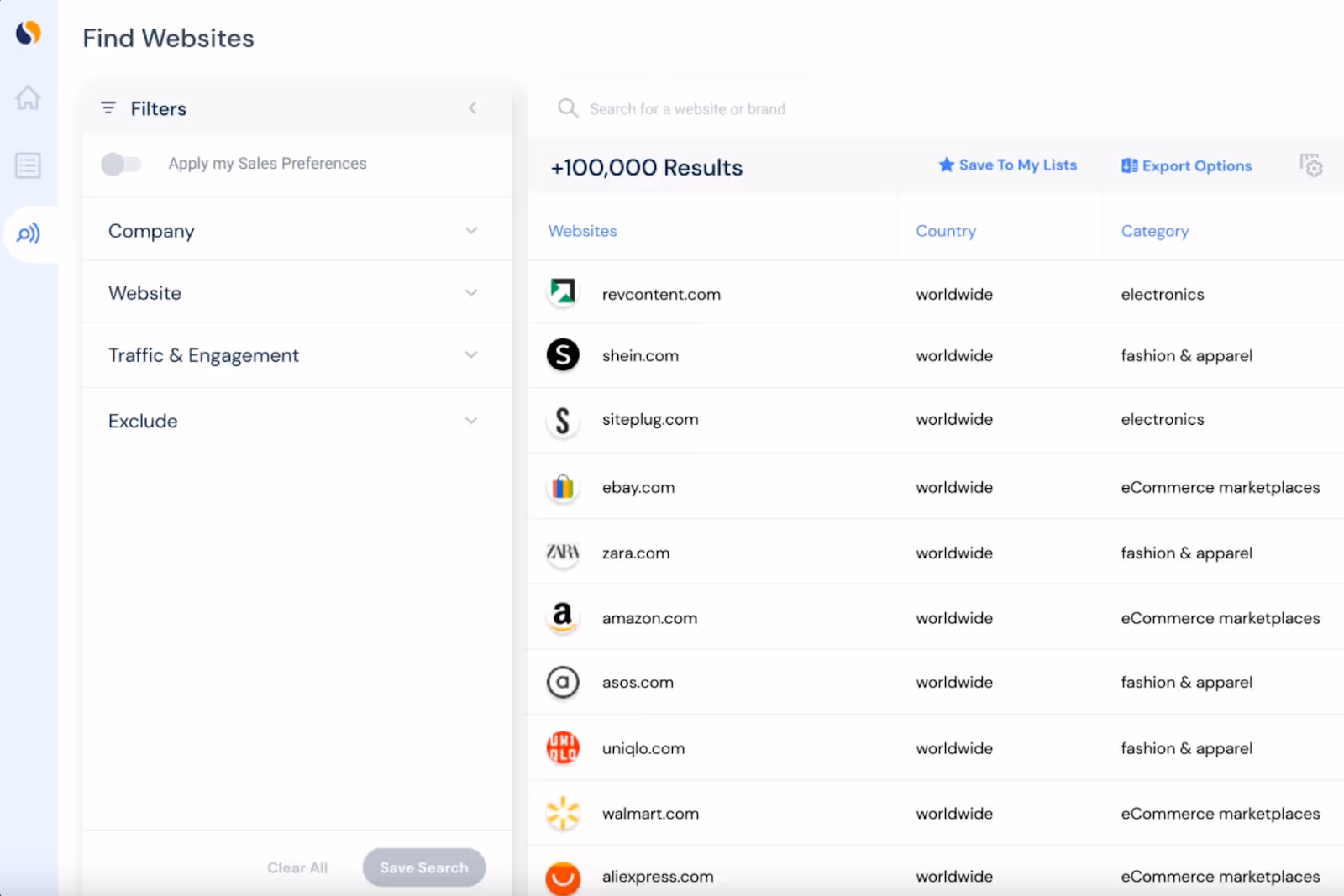1344x896 pixels.
Task: Click the aliexpress.com logo icon
Action: click(563, 878)
